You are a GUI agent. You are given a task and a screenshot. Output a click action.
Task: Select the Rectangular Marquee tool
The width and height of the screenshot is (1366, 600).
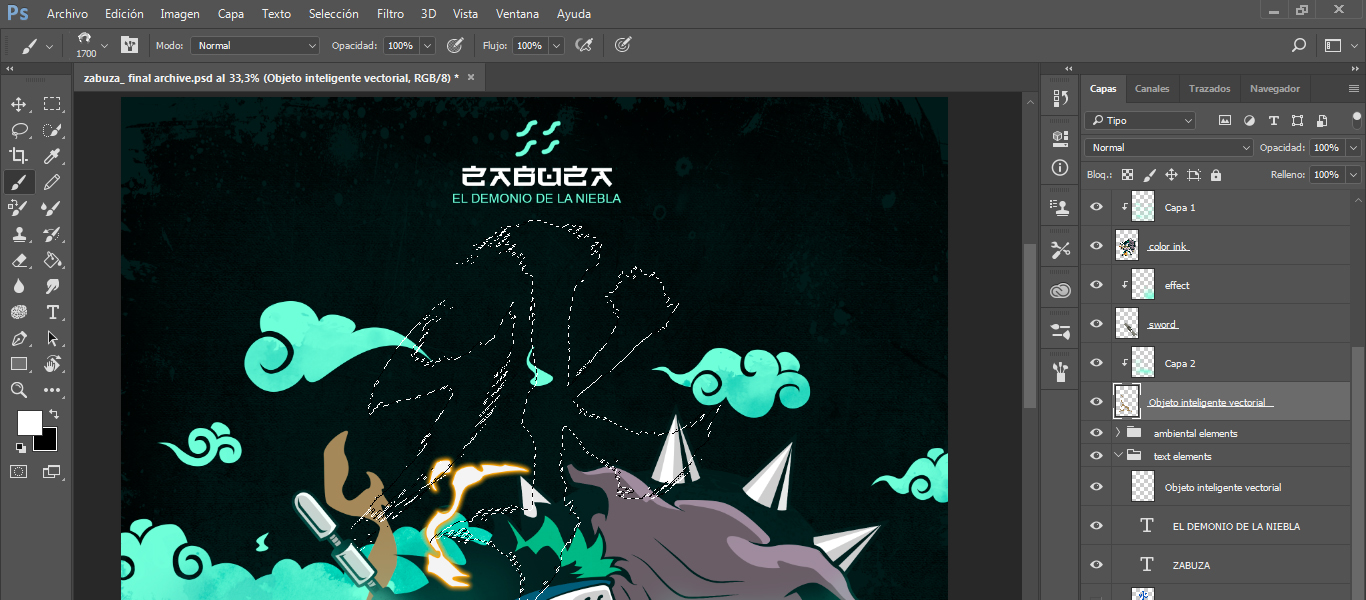tap(52, 104)
